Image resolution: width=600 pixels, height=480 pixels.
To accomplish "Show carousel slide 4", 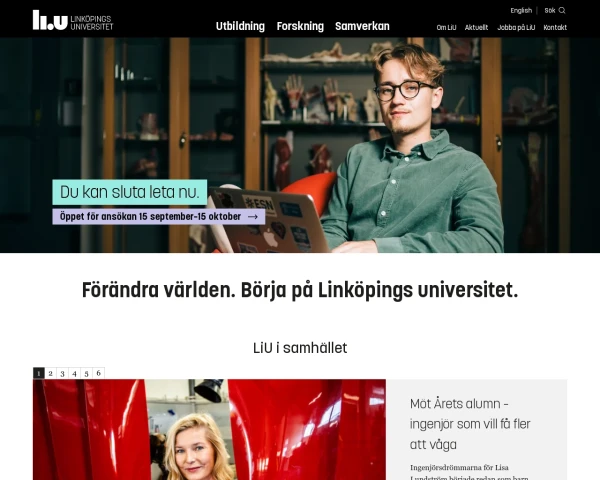I will (x=74, y=373).
